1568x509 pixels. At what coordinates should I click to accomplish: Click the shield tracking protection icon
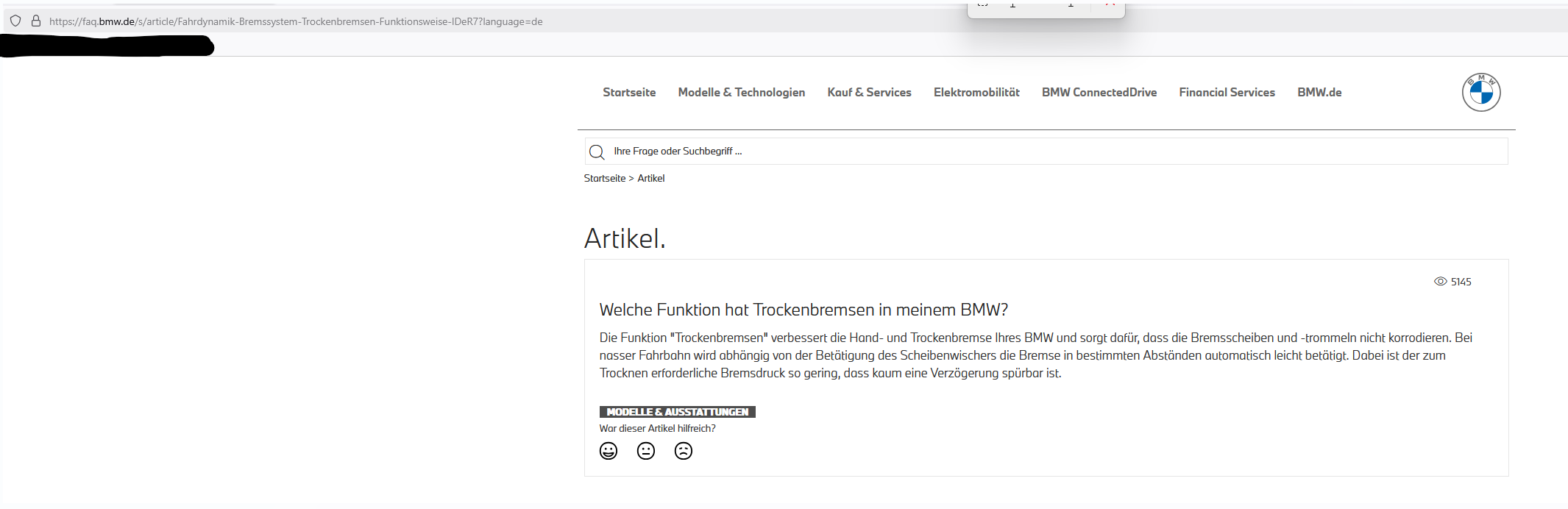(15, 21)
